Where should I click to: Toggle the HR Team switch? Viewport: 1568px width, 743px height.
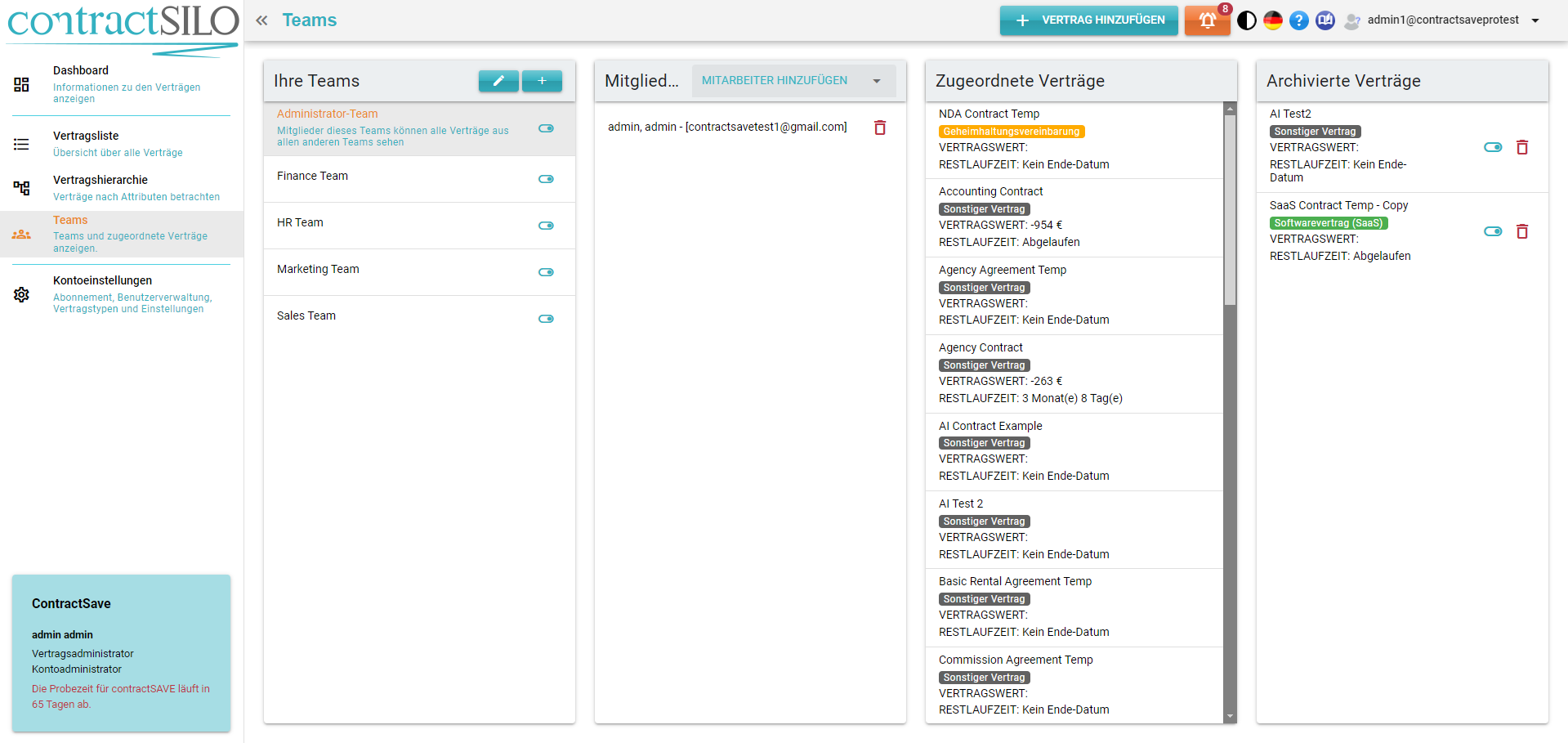[546, 226]
